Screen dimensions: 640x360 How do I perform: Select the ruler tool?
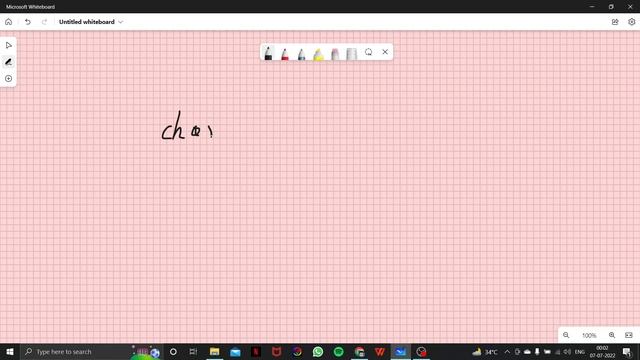[351, 53]
